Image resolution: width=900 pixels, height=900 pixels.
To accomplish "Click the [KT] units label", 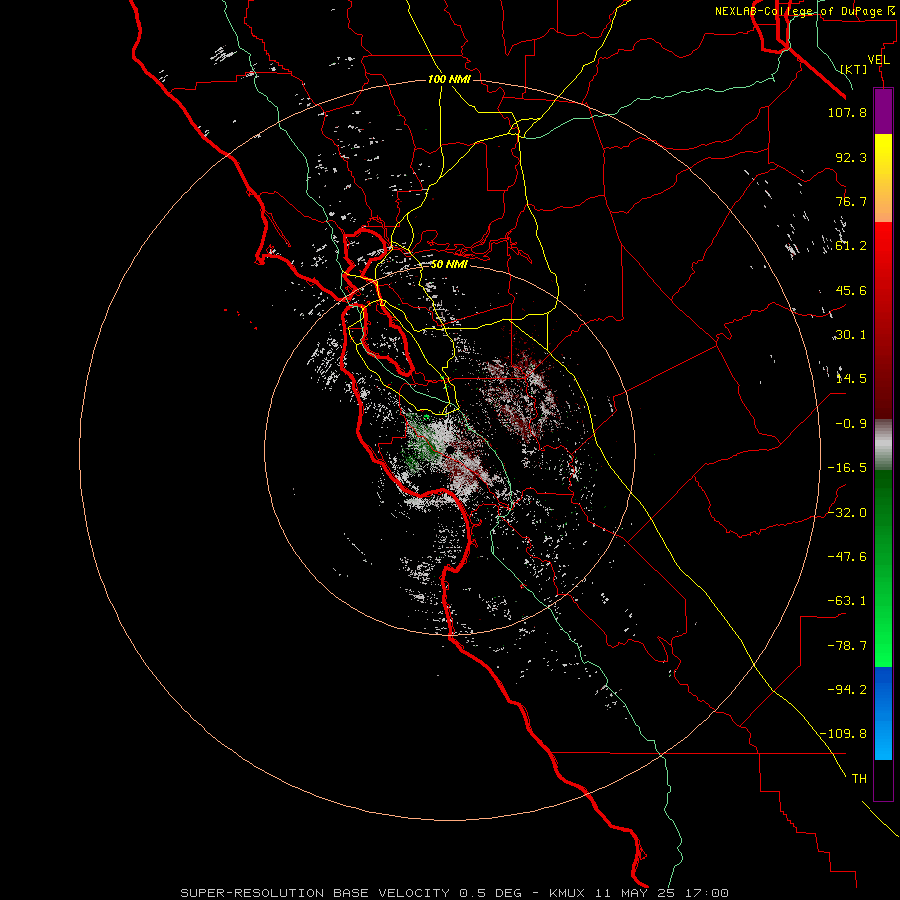I will coord(854,69).
